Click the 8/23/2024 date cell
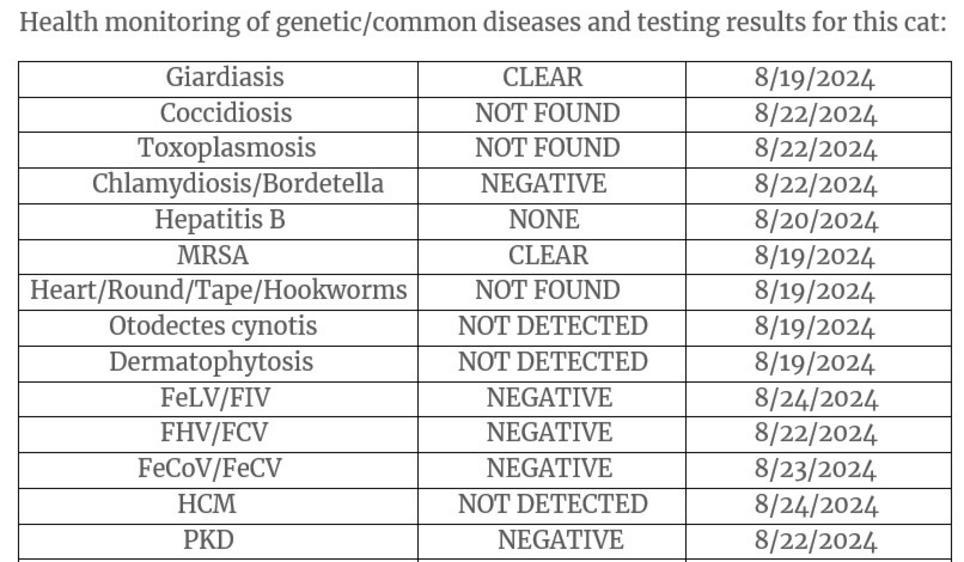This screenshot has width=964, height=562. coord(815,469)
